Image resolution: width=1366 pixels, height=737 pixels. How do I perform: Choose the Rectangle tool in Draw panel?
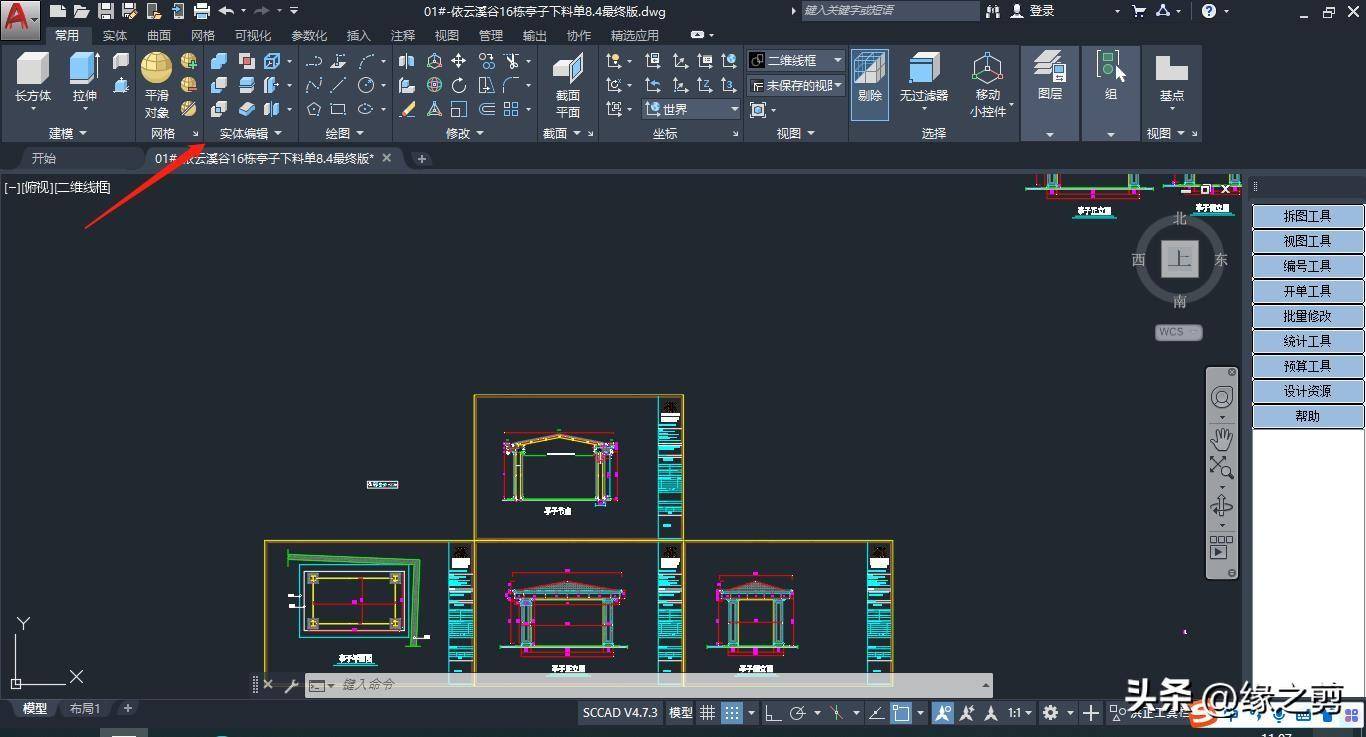338,109
